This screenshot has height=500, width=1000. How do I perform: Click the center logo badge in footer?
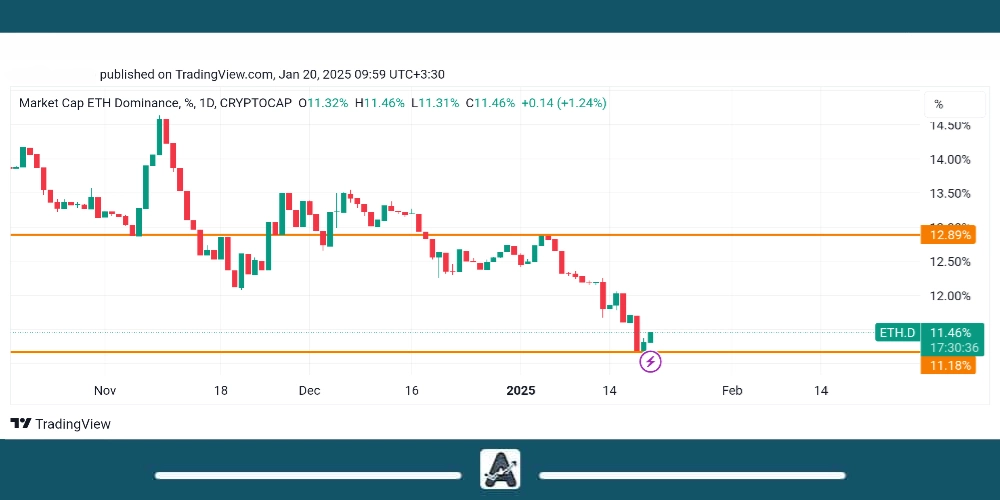pyautogui.click(x=500, y=469)
